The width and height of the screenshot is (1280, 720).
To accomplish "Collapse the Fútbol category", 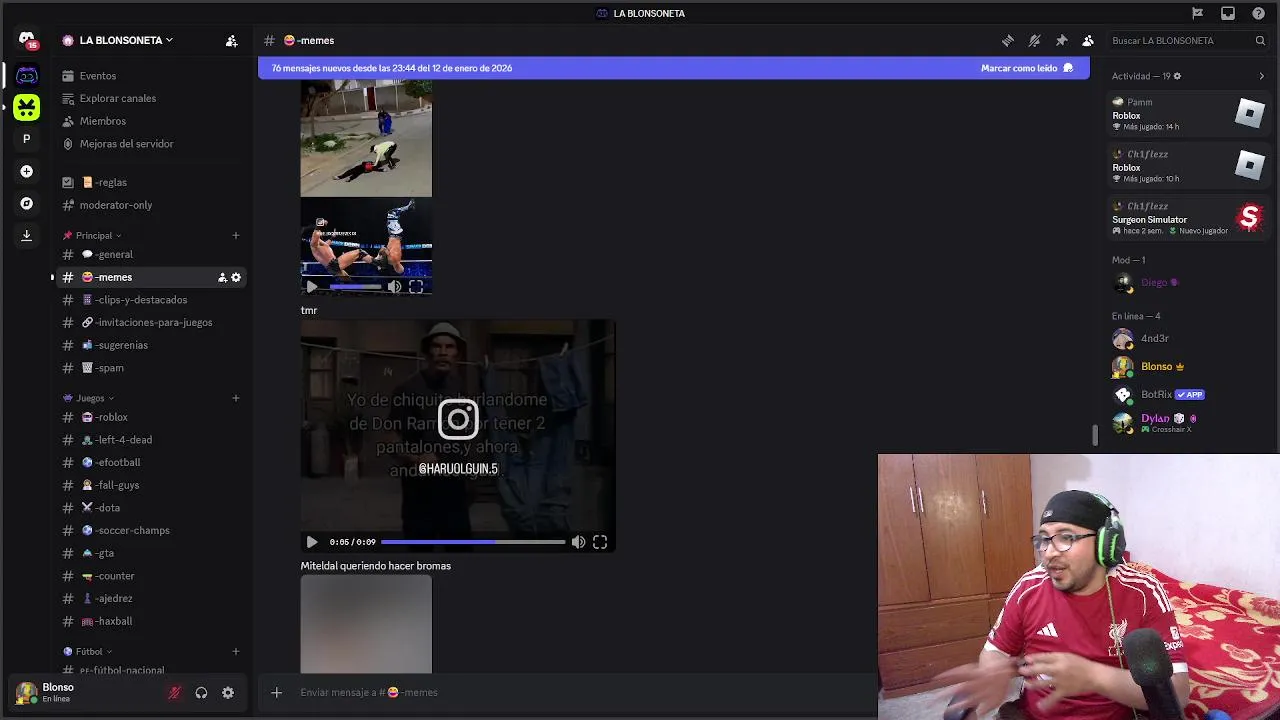I will pos(89,651).
